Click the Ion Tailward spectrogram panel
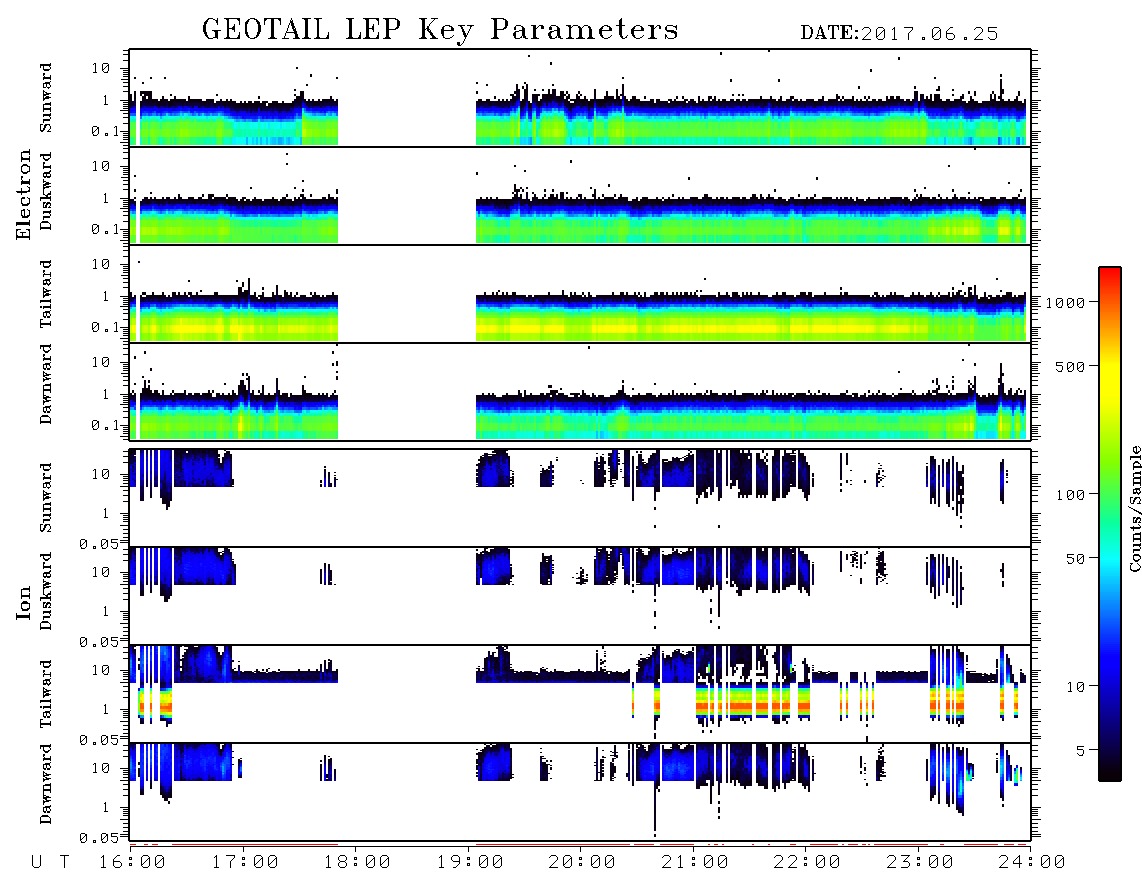 [x=580, y=694]
